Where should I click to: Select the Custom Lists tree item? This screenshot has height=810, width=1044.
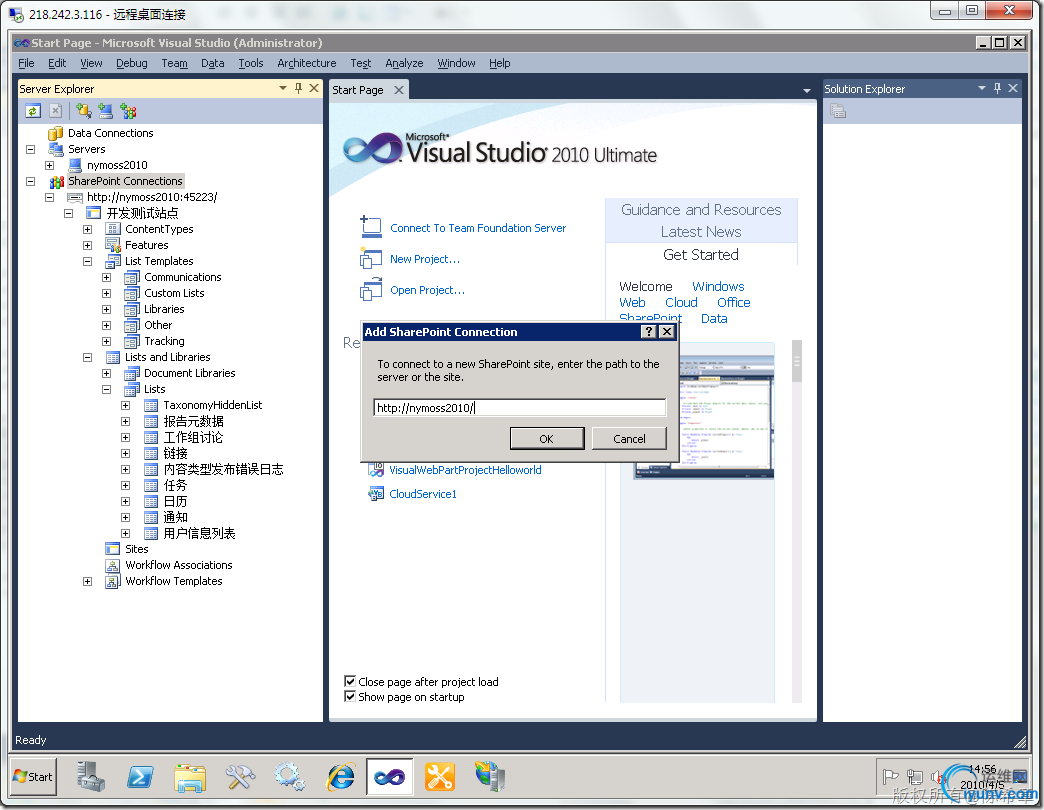(174, 293)
